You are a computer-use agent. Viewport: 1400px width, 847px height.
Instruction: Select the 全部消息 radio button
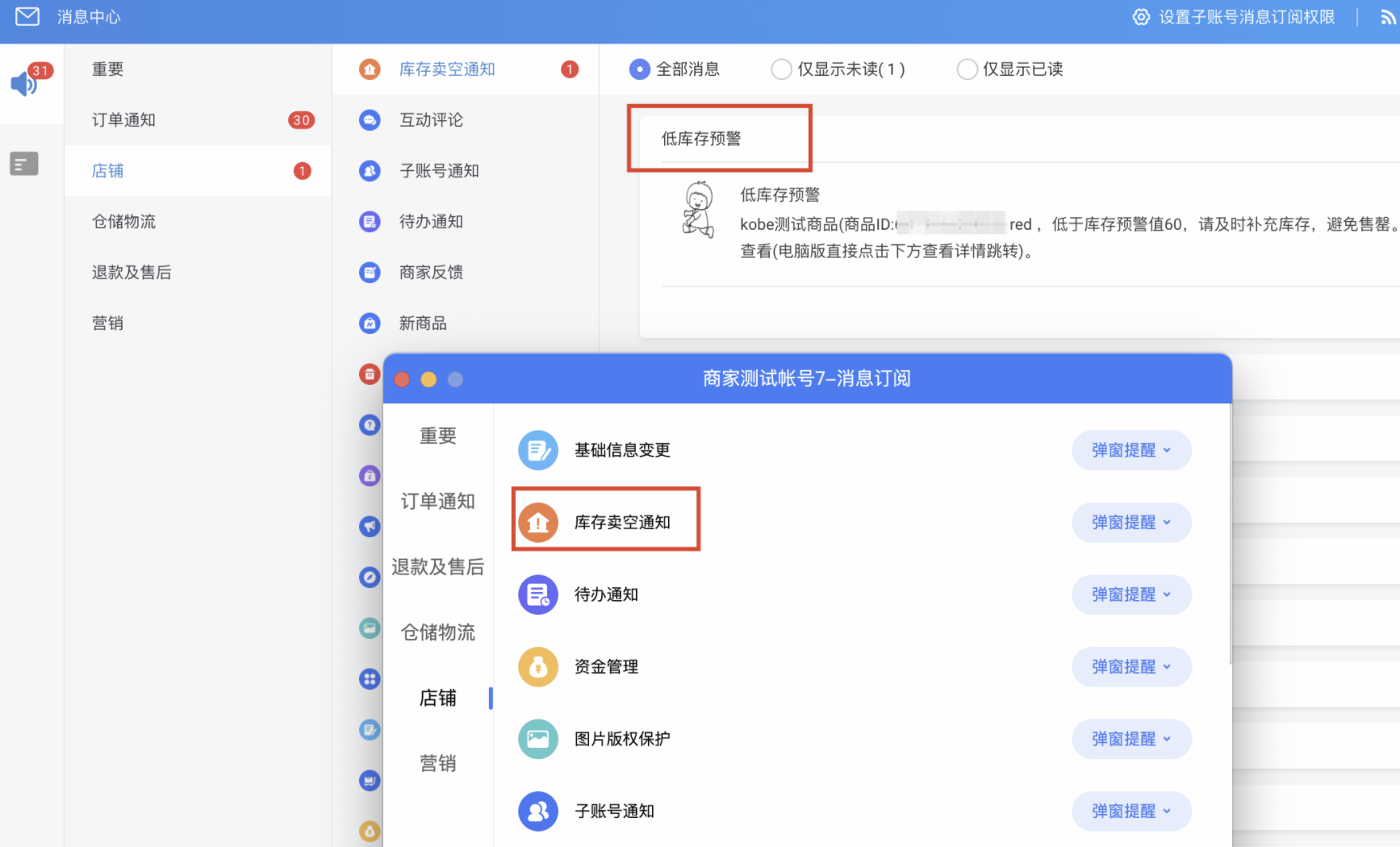(639, 69)
